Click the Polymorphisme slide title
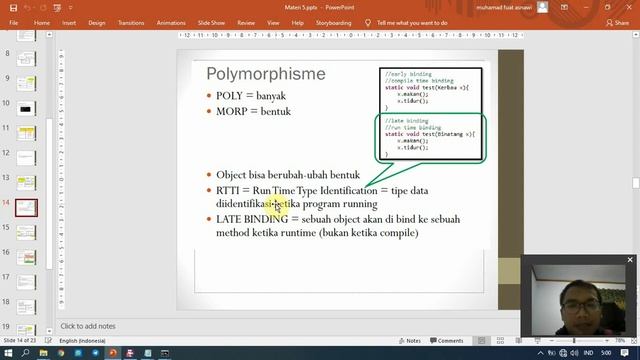Screen dimensions: 640x360 (x=266, y=74)
